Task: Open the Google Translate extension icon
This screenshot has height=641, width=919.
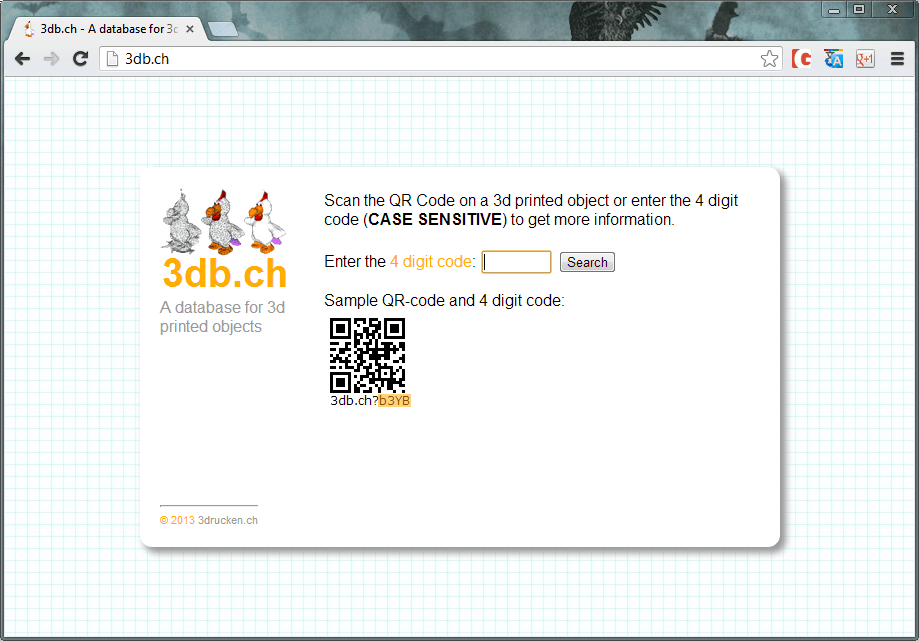Action: (x=833, y=59)
